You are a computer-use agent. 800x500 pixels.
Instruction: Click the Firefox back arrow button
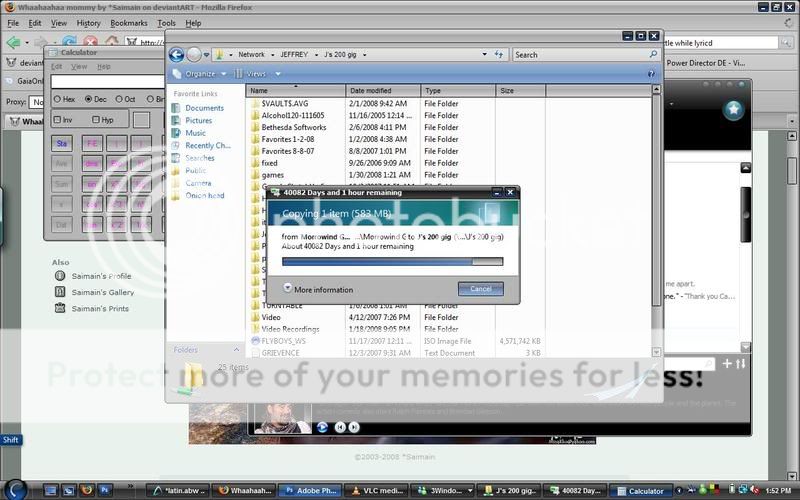coord(13,42)
